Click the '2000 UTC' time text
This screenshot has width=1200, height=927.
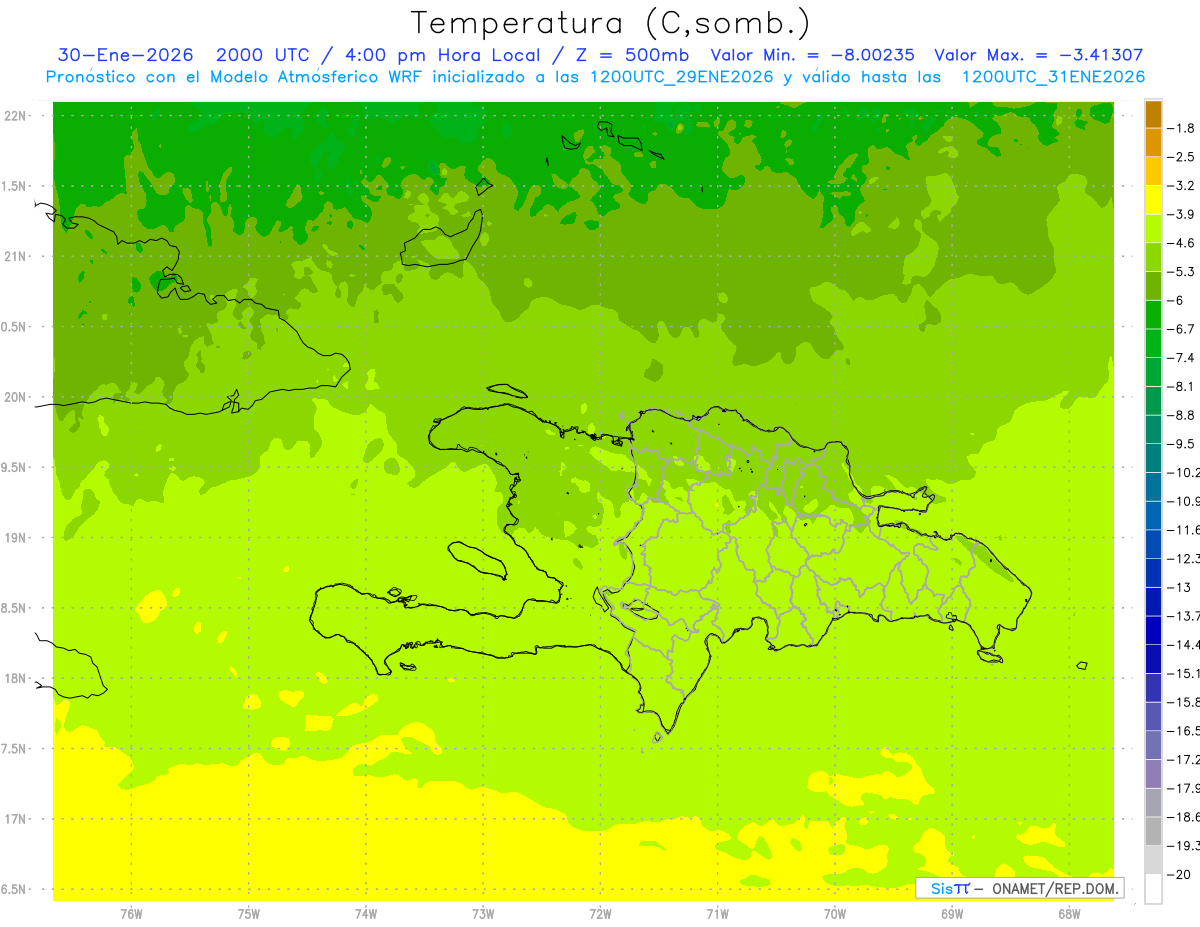265,56
